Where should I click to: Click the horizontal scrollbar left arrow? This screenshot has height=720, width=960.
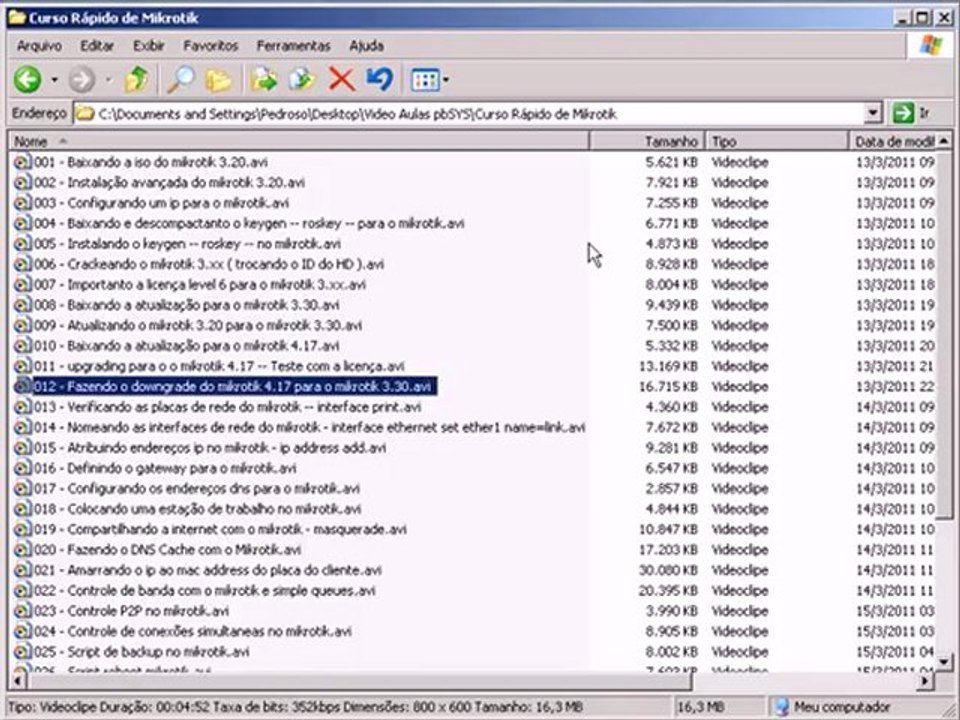(x=17, y=680)
